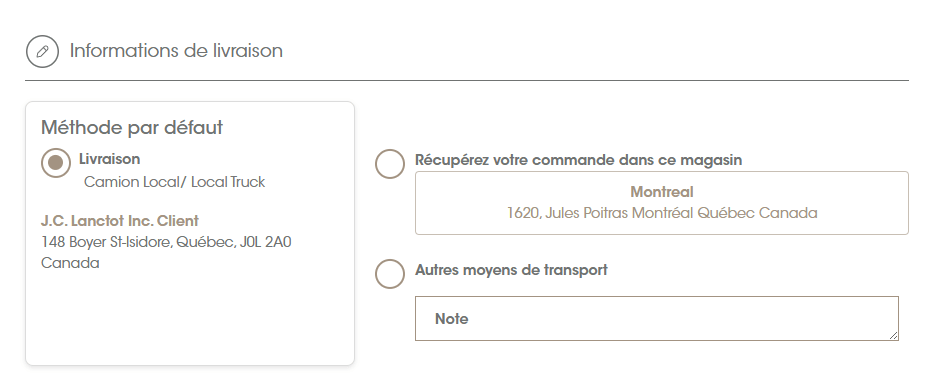
Task: Click into the Note text field
Action: [656, 318]
